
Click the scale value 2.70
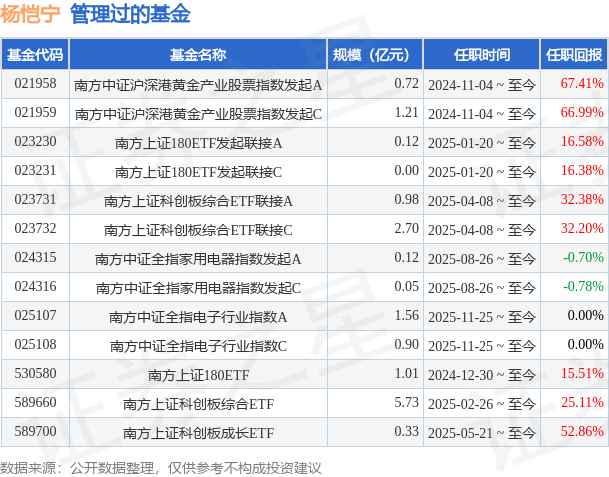406,228
